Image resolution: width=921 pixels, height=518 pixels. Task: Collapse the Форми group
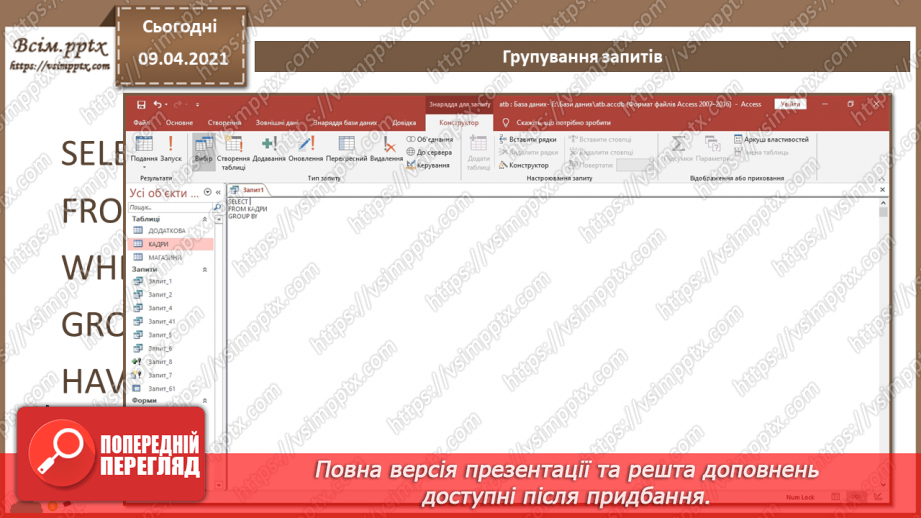click(205, 401)
